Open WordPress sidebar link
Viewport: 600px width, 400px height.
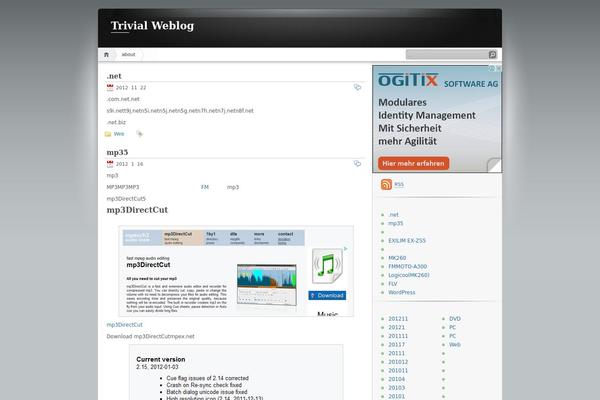coord(402,292)
